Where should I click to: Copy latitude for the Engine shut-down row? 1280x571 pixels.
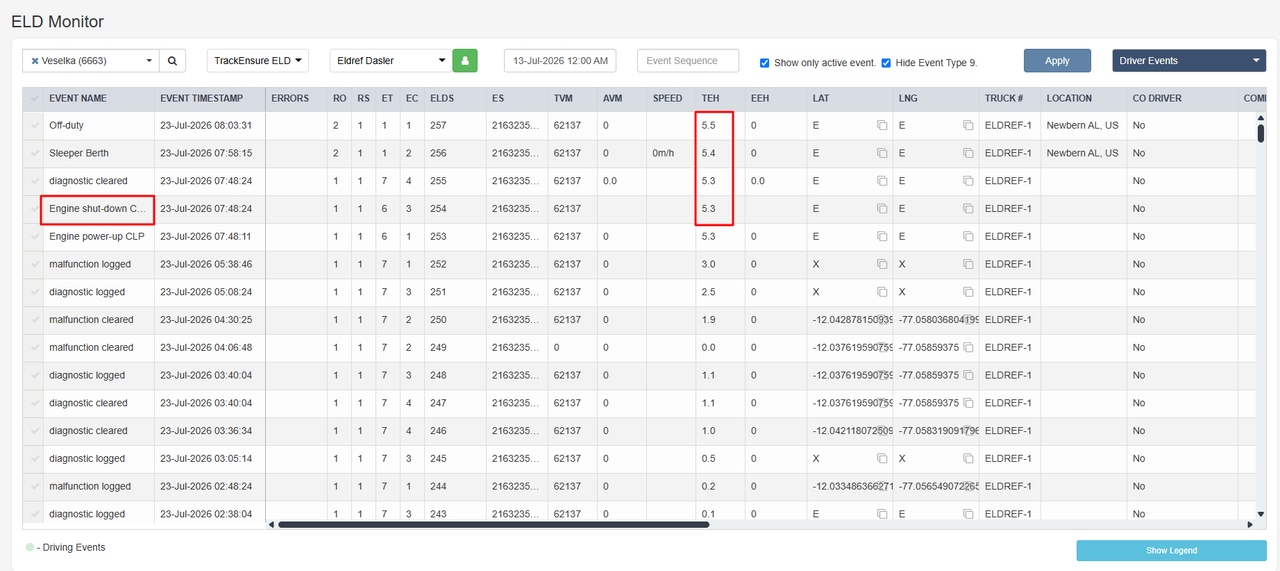pyautogui.click(x=882, y=209)
